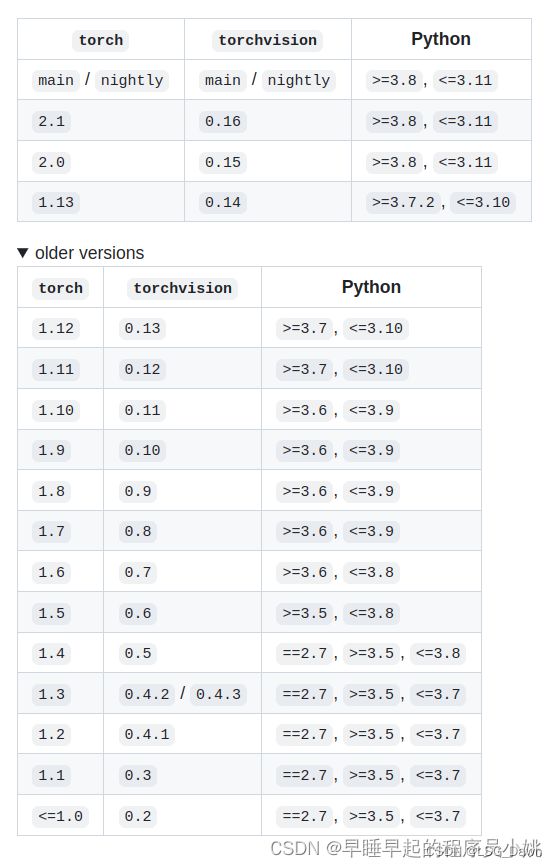557x867 pixels.
Task: Click the Python header in the top table
Action: pyautogui.click(x=441, y=39)
